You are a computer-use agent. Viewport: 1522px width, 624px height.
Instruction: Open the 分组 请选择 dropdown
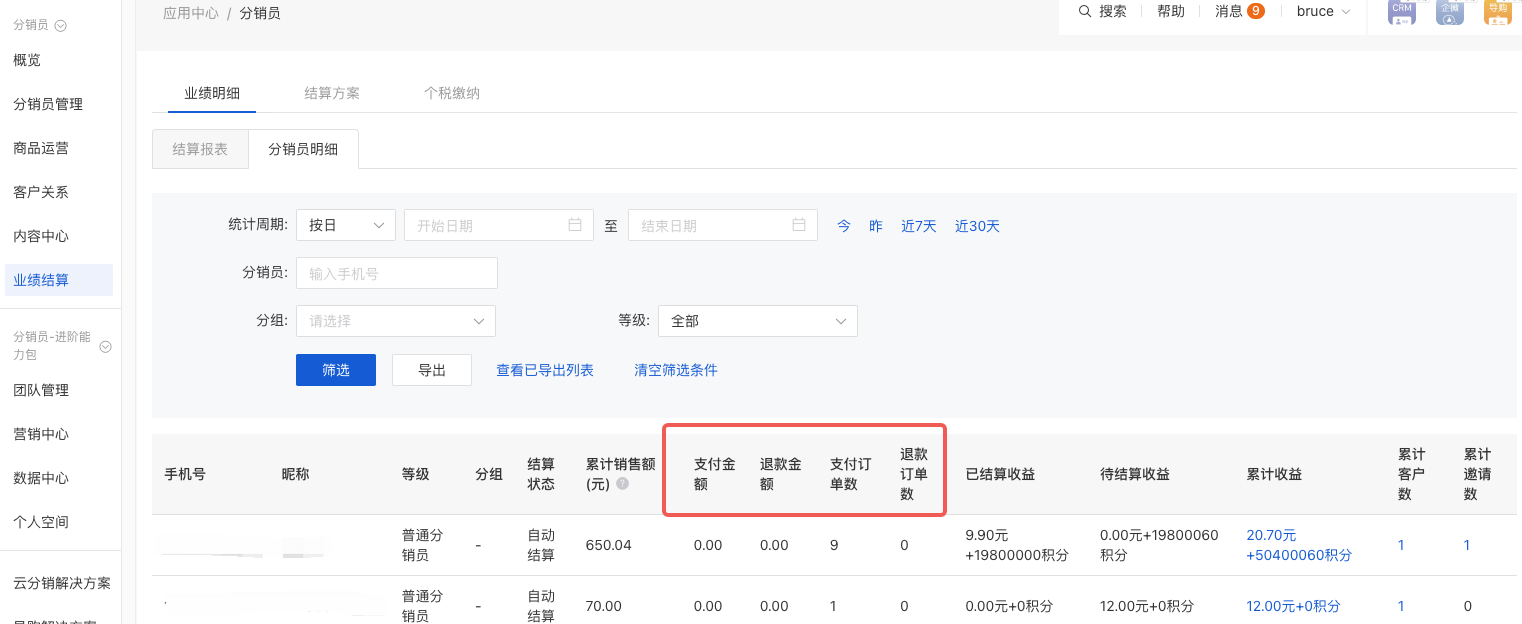click(396, 321)
